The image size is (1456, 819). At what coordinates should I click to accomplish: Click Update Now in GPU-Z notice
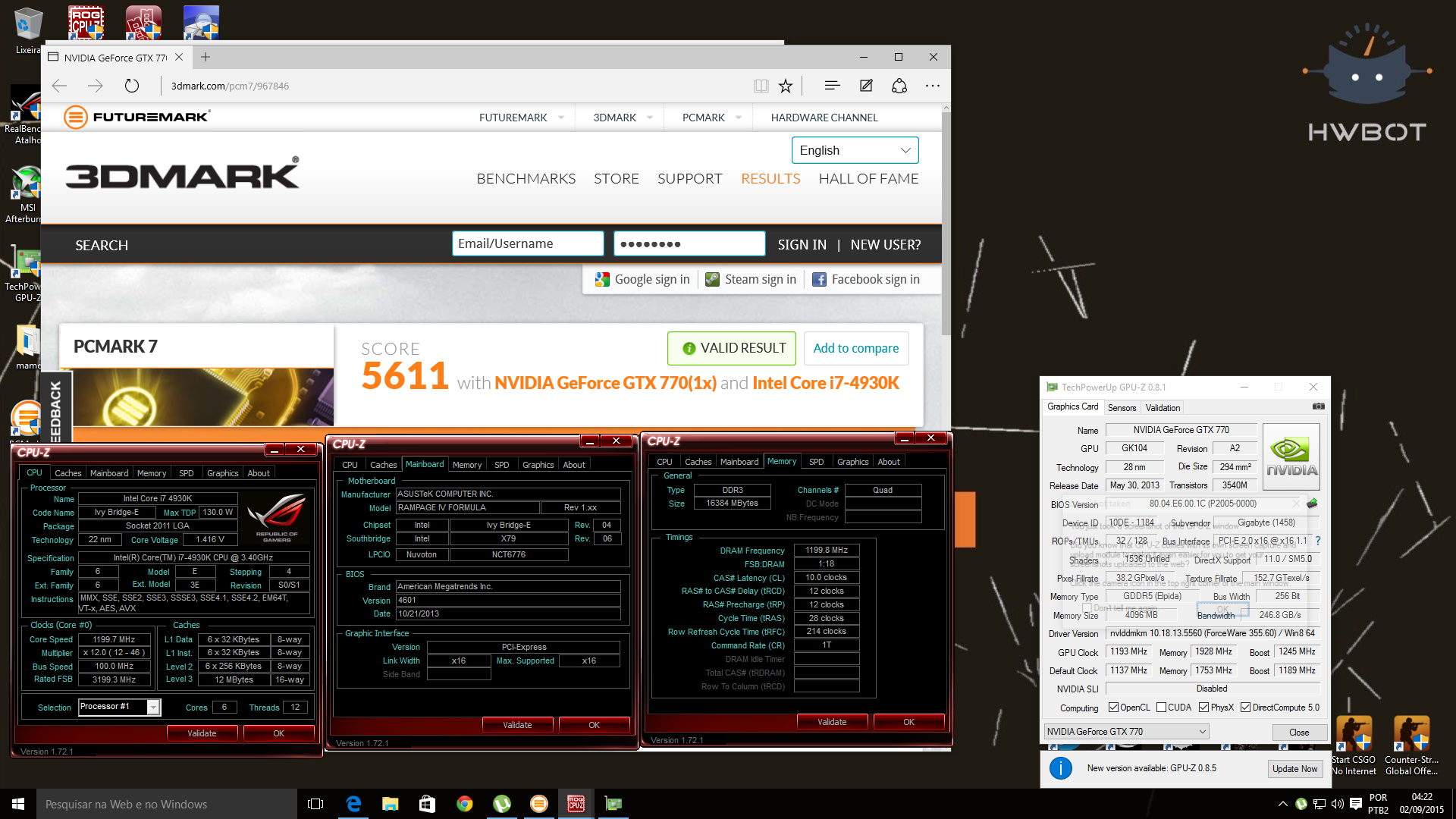pos(1294,769)
